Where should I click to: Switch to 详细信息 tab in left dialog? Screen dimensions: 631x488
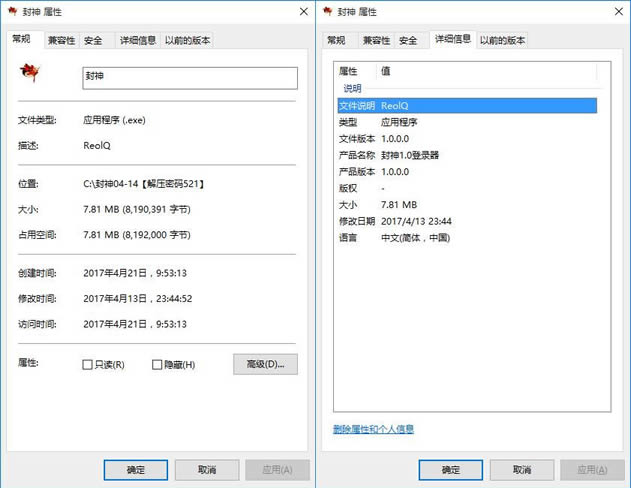pos(138,41)
